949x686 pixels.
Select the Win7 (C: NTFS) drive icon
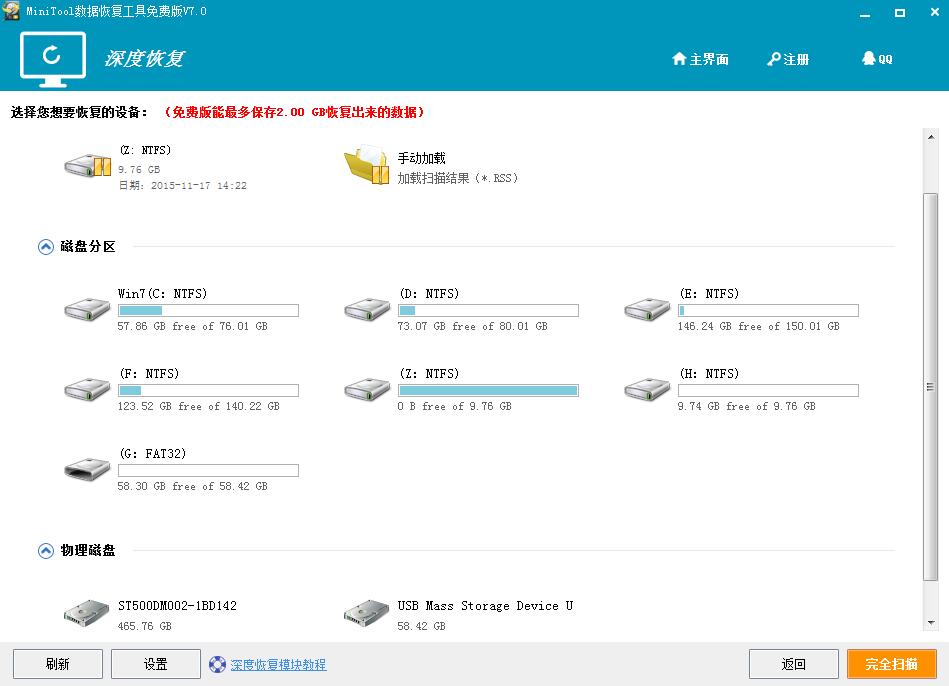[x=87, y=309]
